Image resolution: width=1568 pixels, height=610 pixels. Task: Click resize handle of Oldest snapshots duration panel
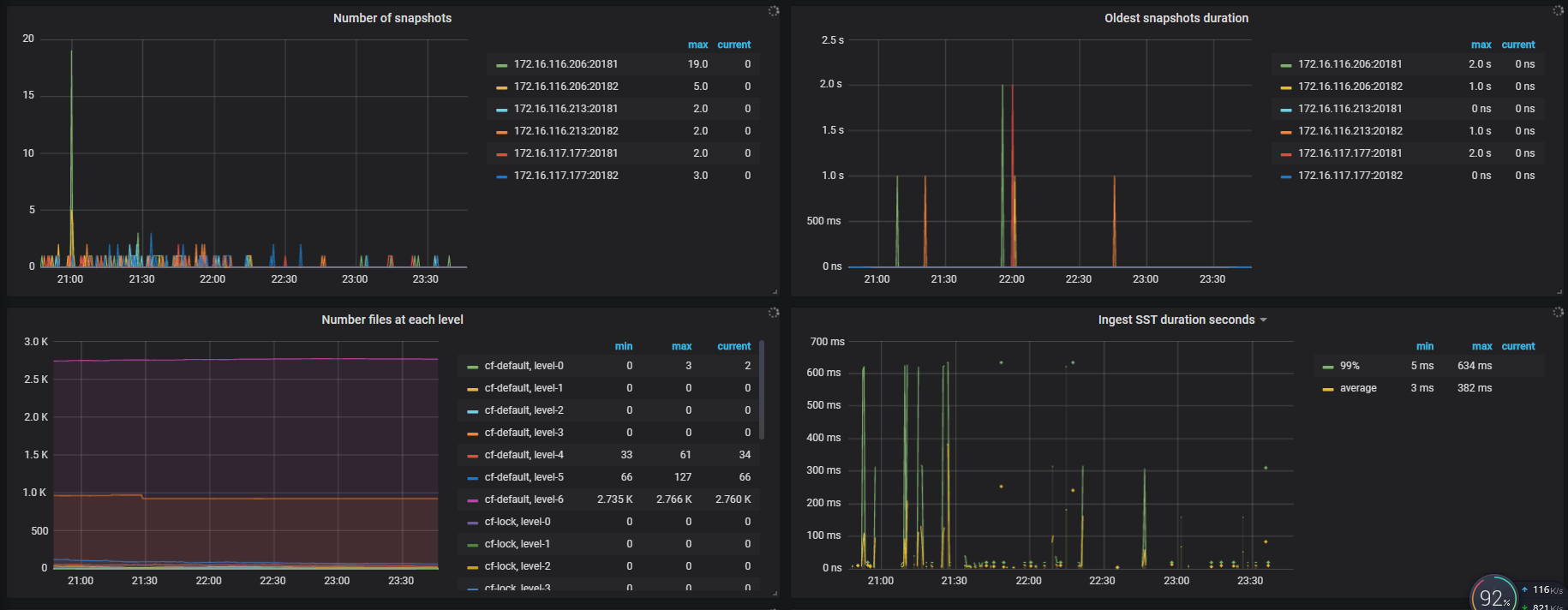click(x=1559, y=292)
